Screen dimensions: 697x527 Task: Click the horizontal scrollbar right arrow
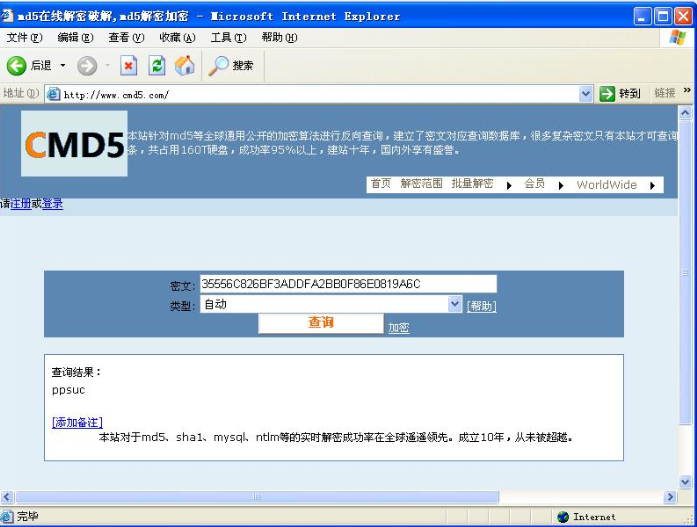pyautogui.click(x=670, y=497)
